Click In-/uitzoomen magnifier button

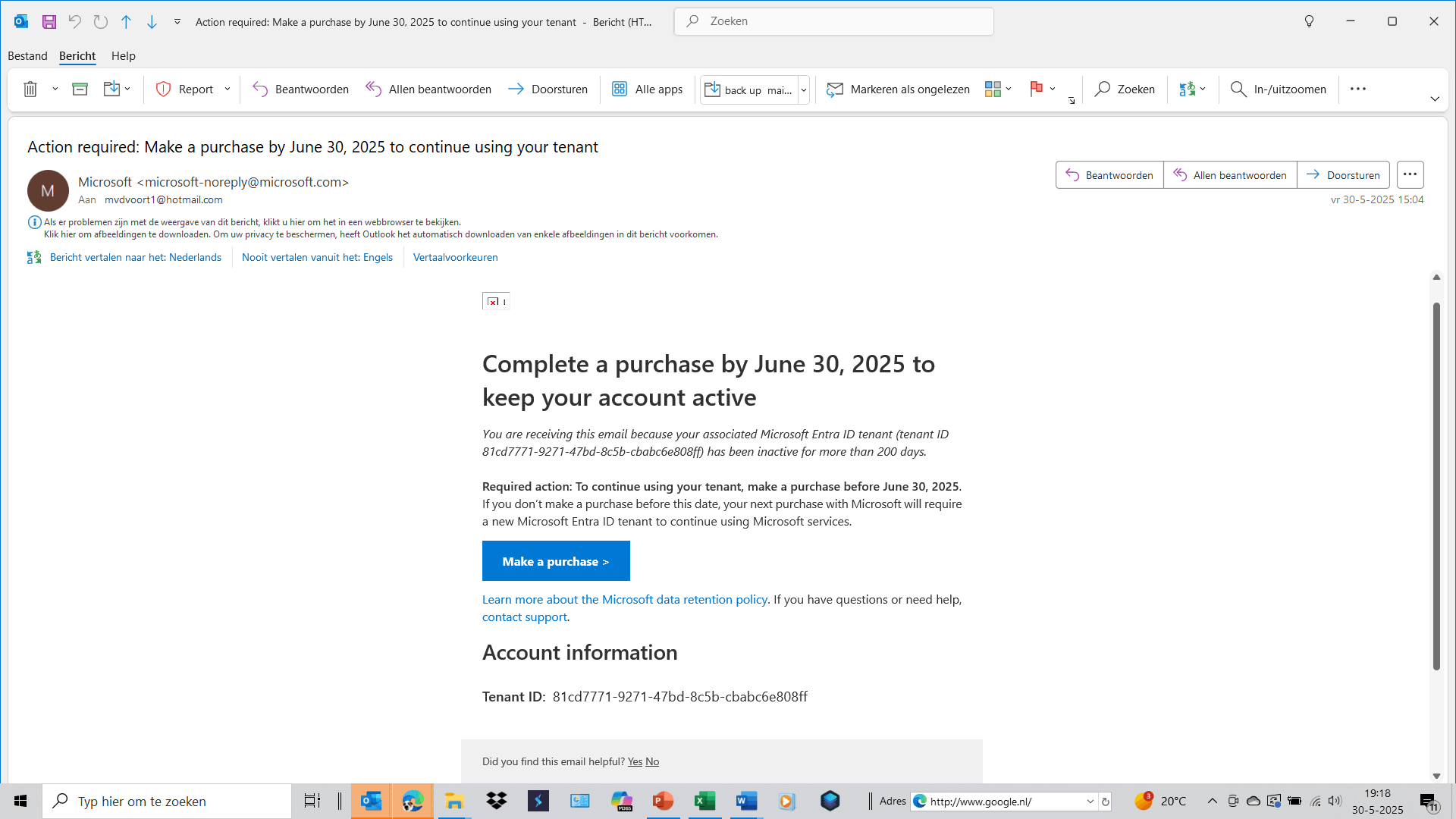(x=1279, y=89)
